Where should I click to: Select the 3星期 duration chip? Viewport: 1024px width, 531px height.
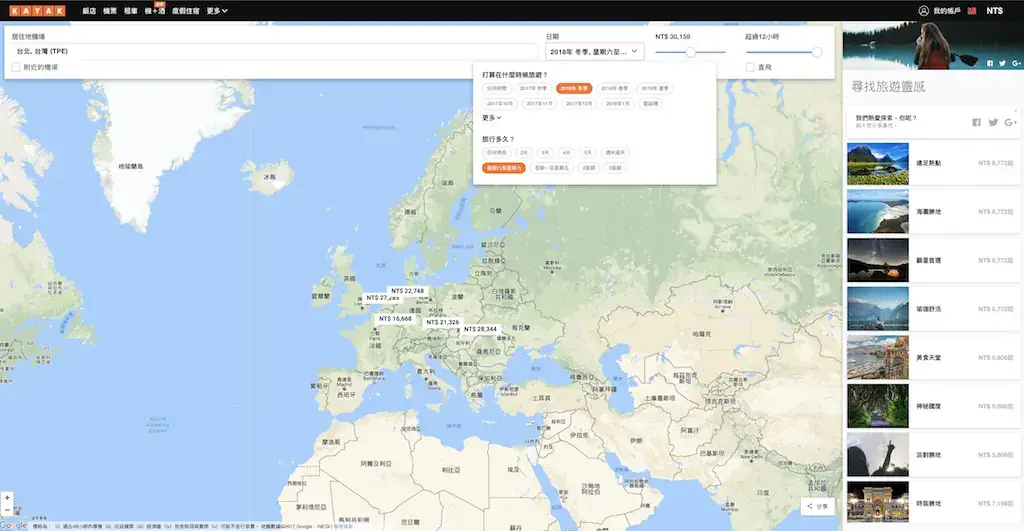615,168
